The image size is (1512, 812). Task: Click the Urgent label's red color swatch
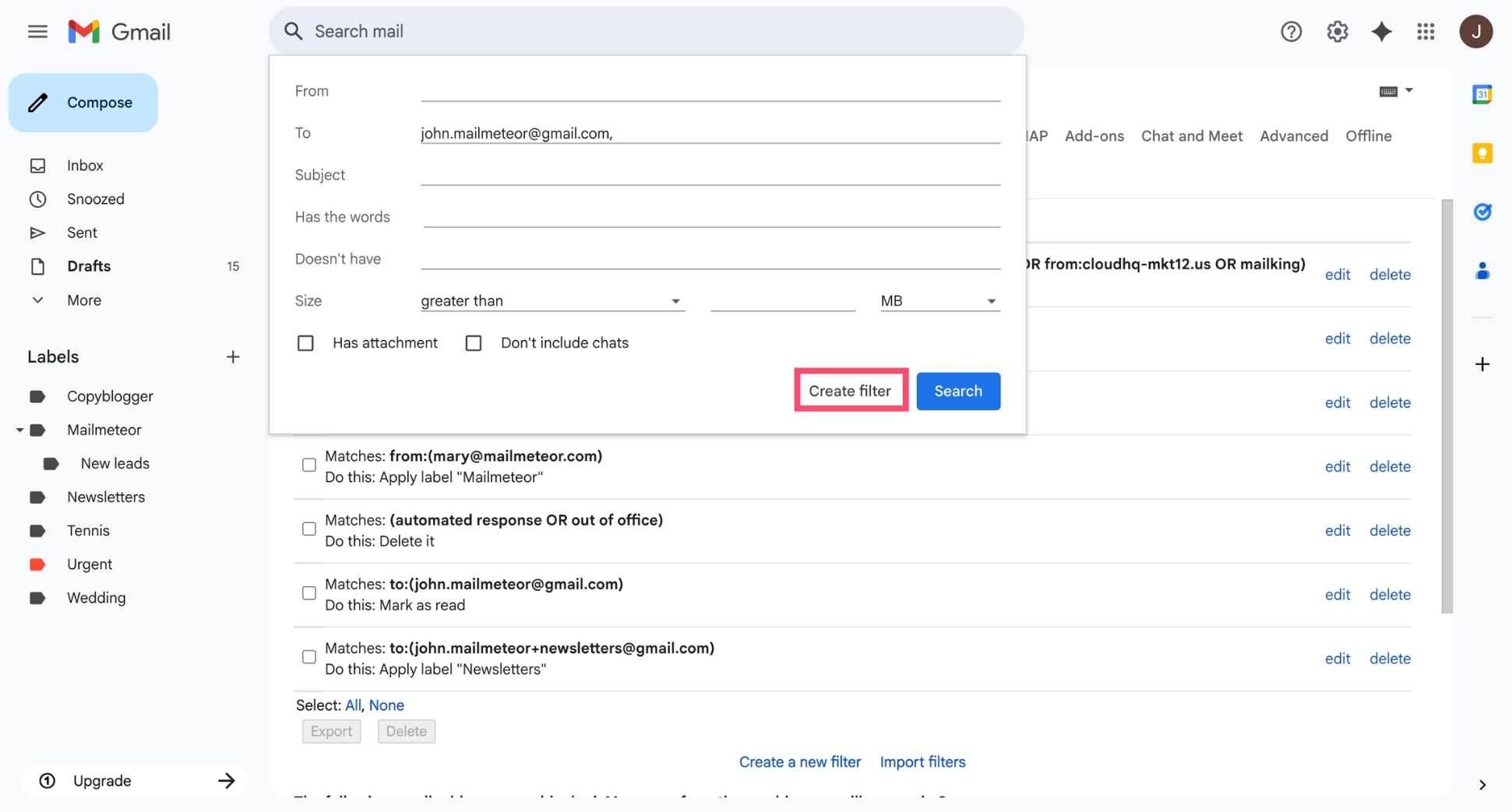click(37, 564)
